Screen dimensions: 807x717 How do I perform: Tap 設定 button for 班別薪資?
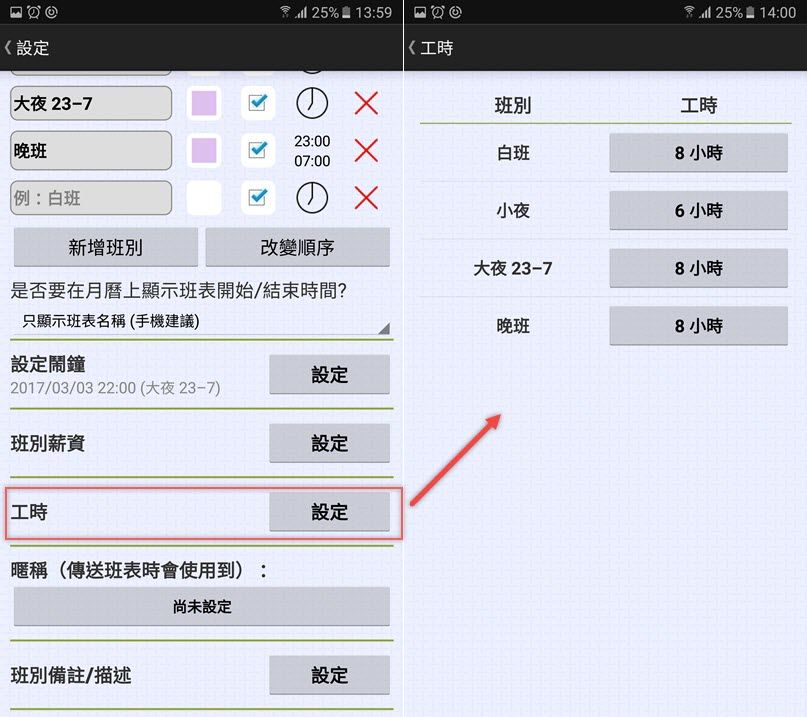pos(329,443)
